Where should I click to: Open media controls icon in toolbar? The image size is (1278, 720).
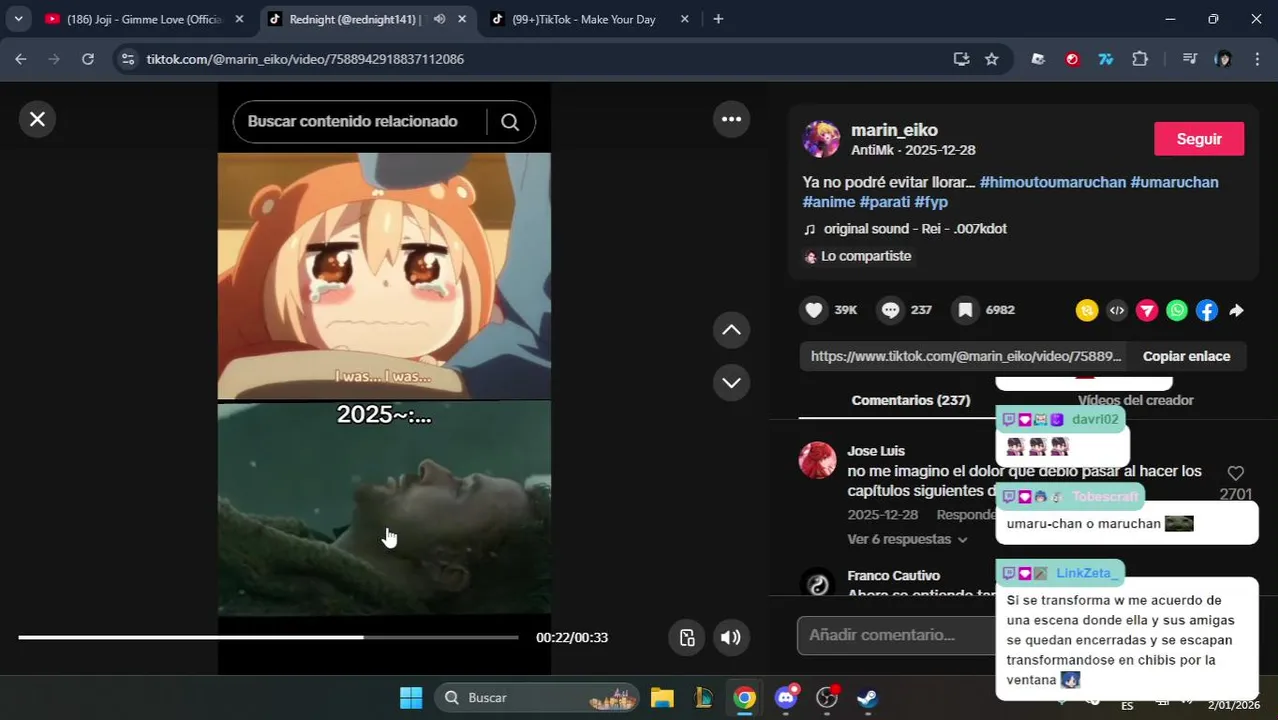click(x=1189, y=59)
